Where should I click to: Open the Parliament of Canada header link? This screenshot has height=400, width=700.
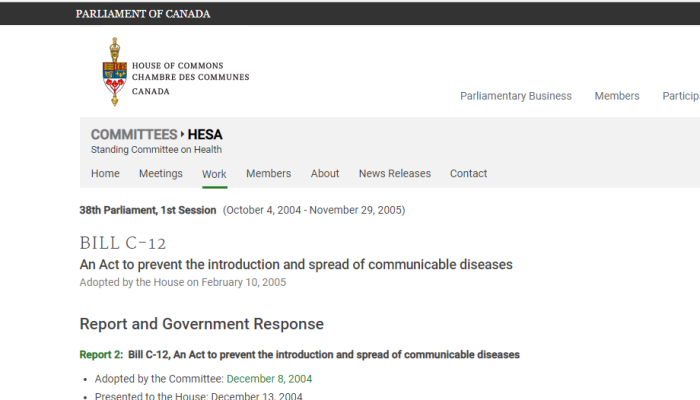(x=143, y=14)
